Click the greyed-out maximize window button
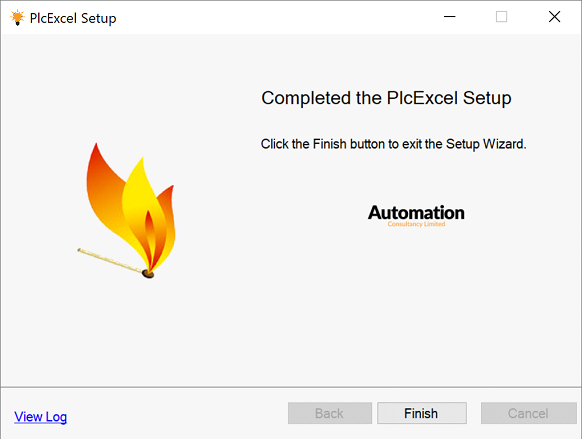The height and width of the screenshot is (440, 583). [x=501, y=17]
